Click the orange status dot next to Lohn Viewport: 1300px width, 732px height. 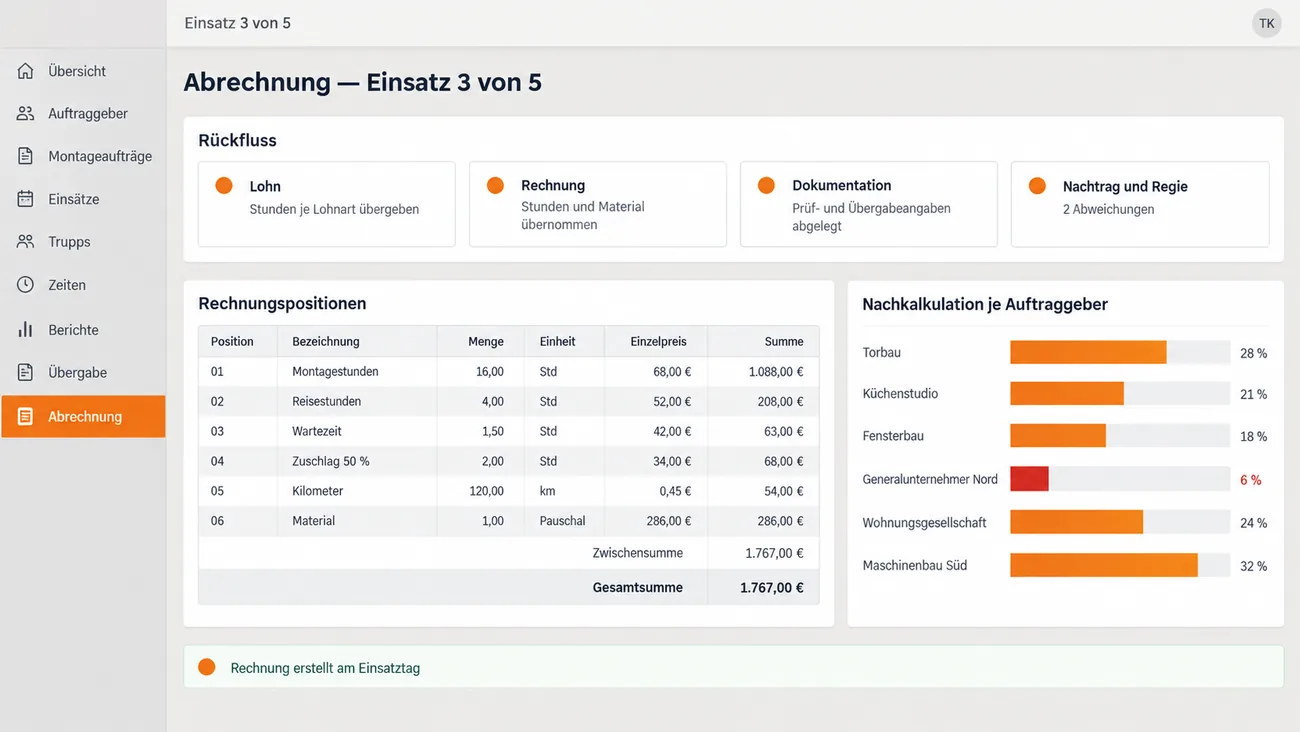click(224, 186)
